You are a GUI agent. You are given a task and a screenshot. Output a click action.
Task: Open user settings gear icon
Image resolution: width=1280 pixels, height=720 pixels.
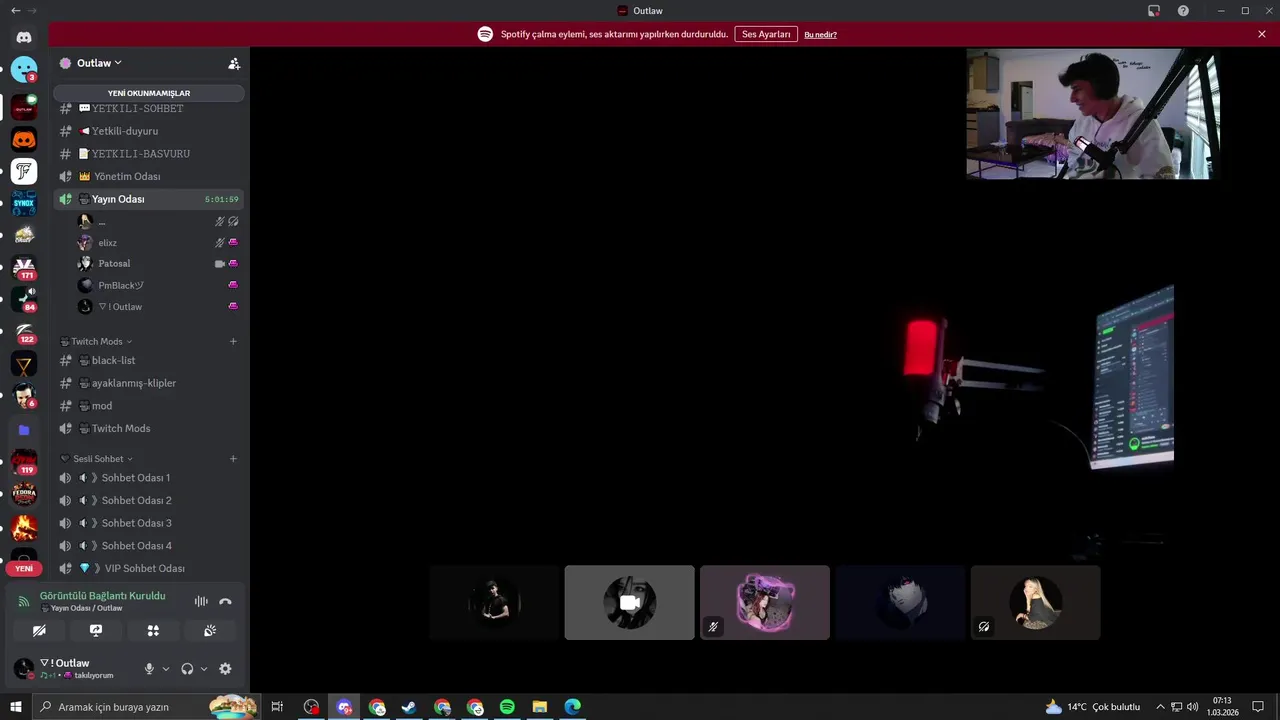click(225, 669)
